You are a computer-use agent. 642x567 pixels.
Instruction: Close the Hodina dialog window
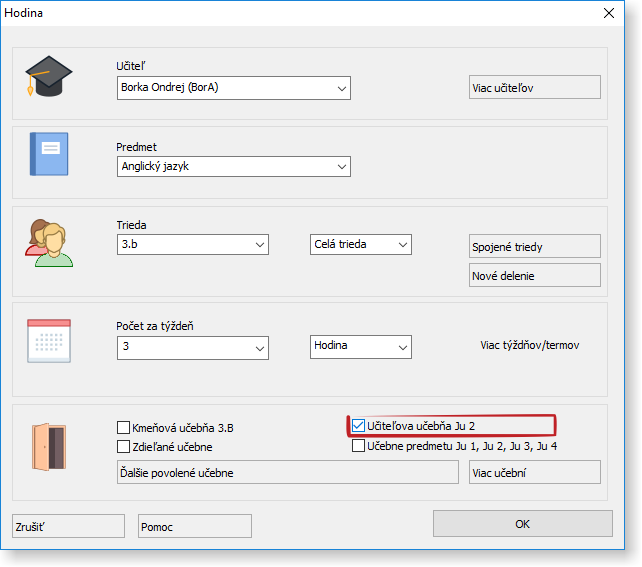pos(608,13)
